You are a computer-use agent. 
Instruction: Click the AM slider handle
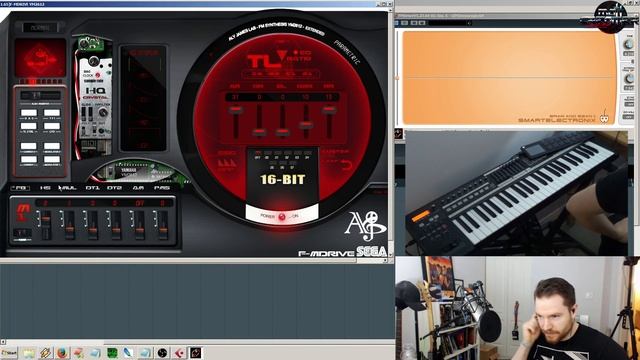[140, 231]
